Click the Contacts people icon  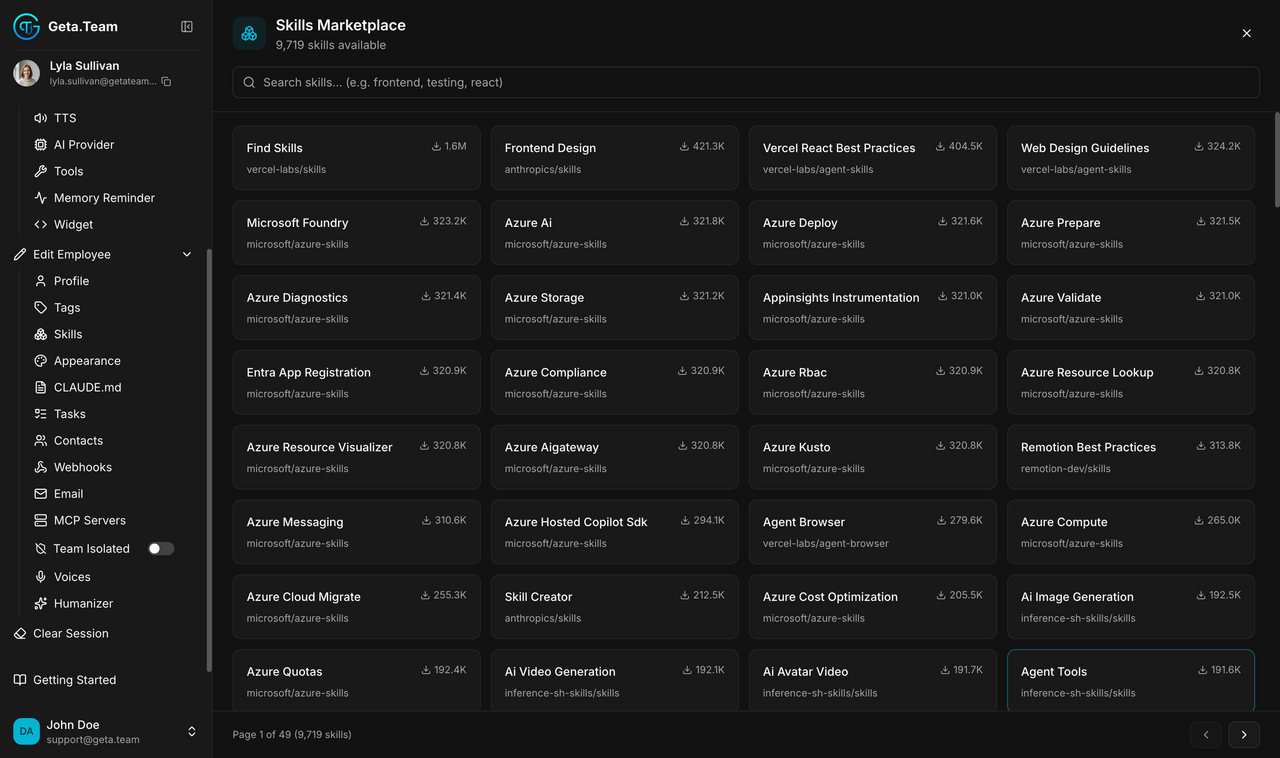41,440
